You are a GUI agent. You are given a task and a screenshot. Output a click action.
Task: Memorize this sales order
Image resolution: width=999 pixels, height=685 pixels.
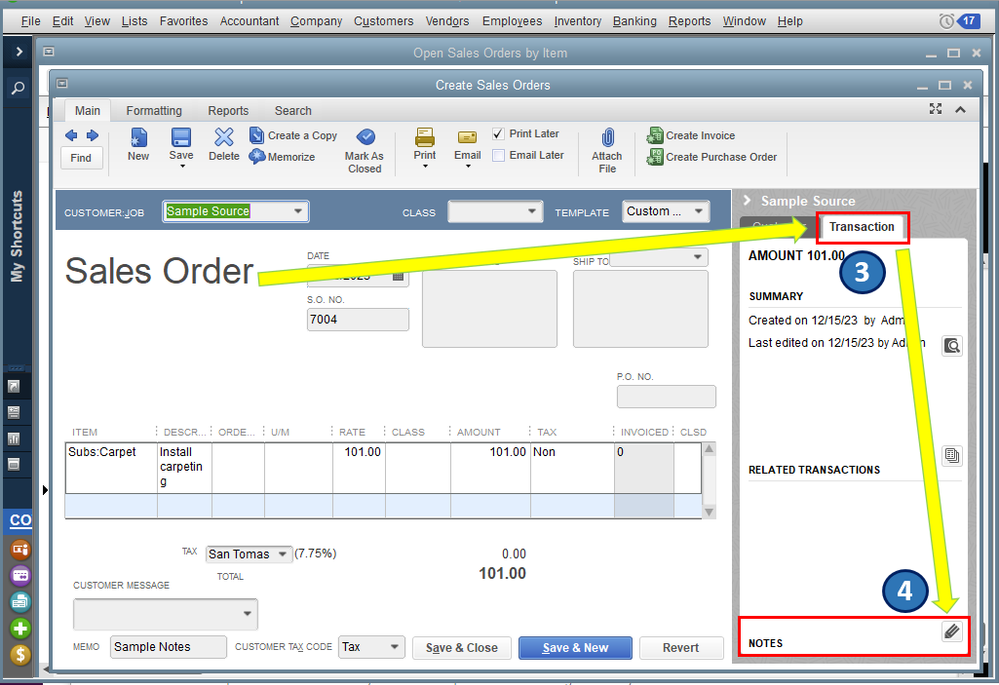point(282,157)
